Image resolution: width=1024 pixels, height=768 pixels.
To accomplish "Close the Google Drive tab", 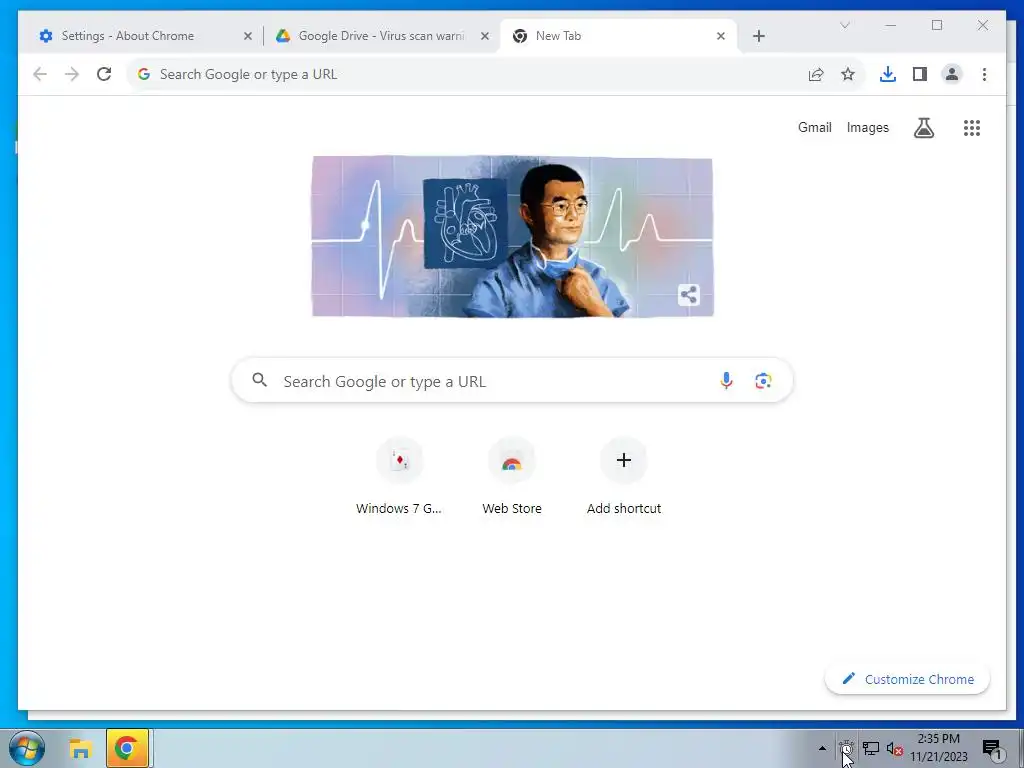I will [485, 36].
